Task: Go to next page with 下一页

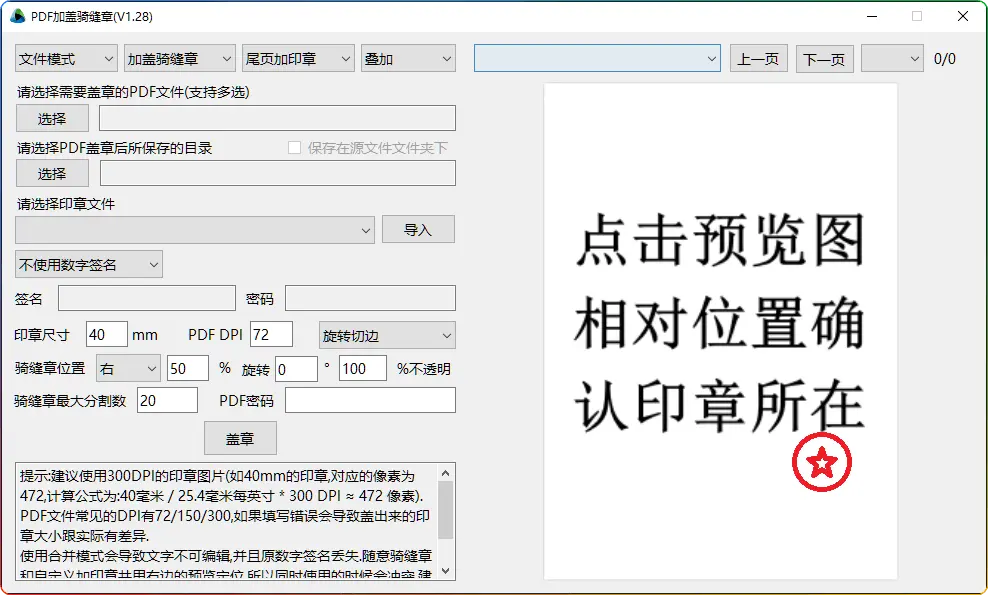Action: [x=825, y=59]
